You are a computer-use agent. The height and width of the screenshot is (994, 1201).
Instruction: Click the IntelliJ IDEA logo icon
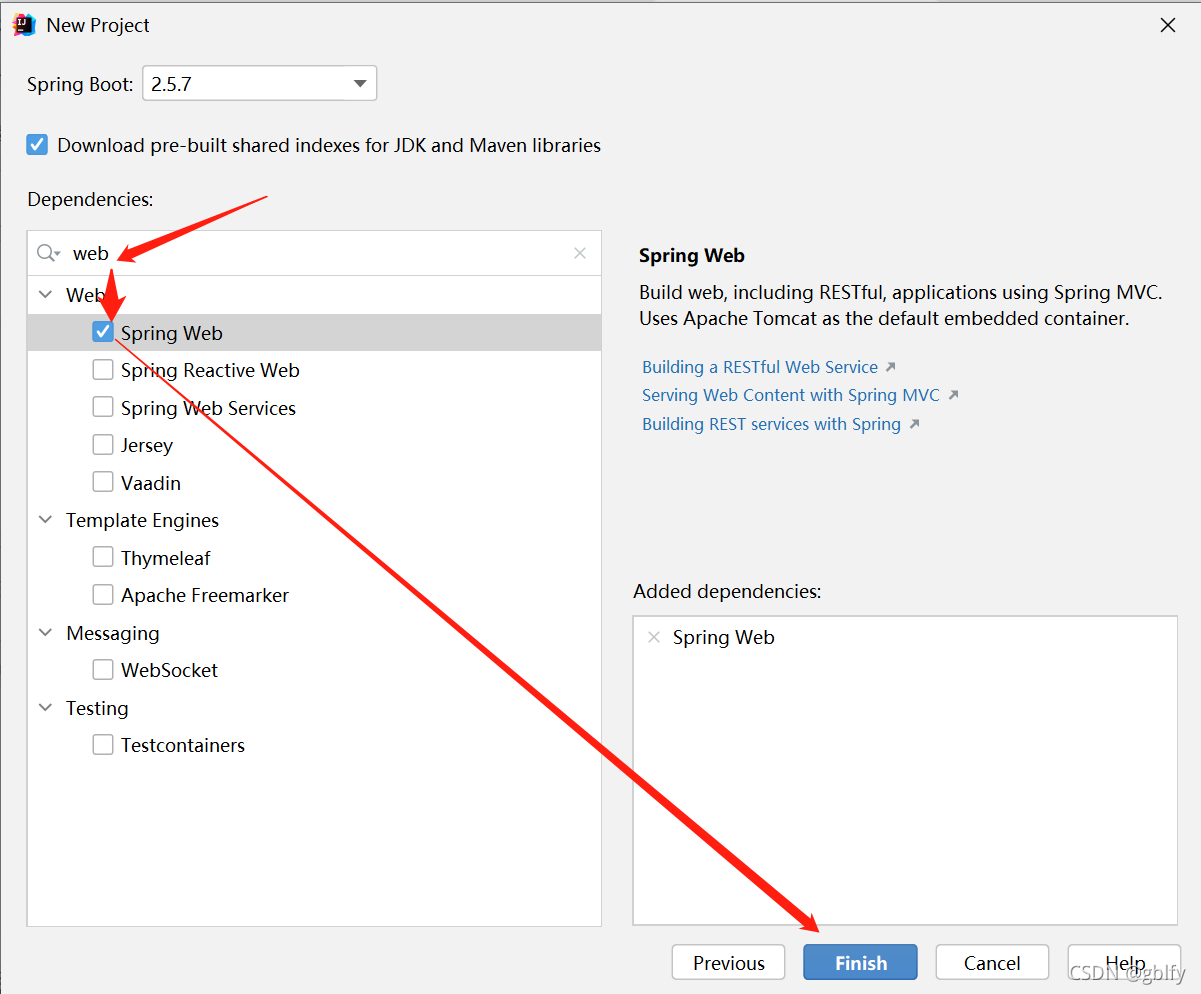[24, 25]
